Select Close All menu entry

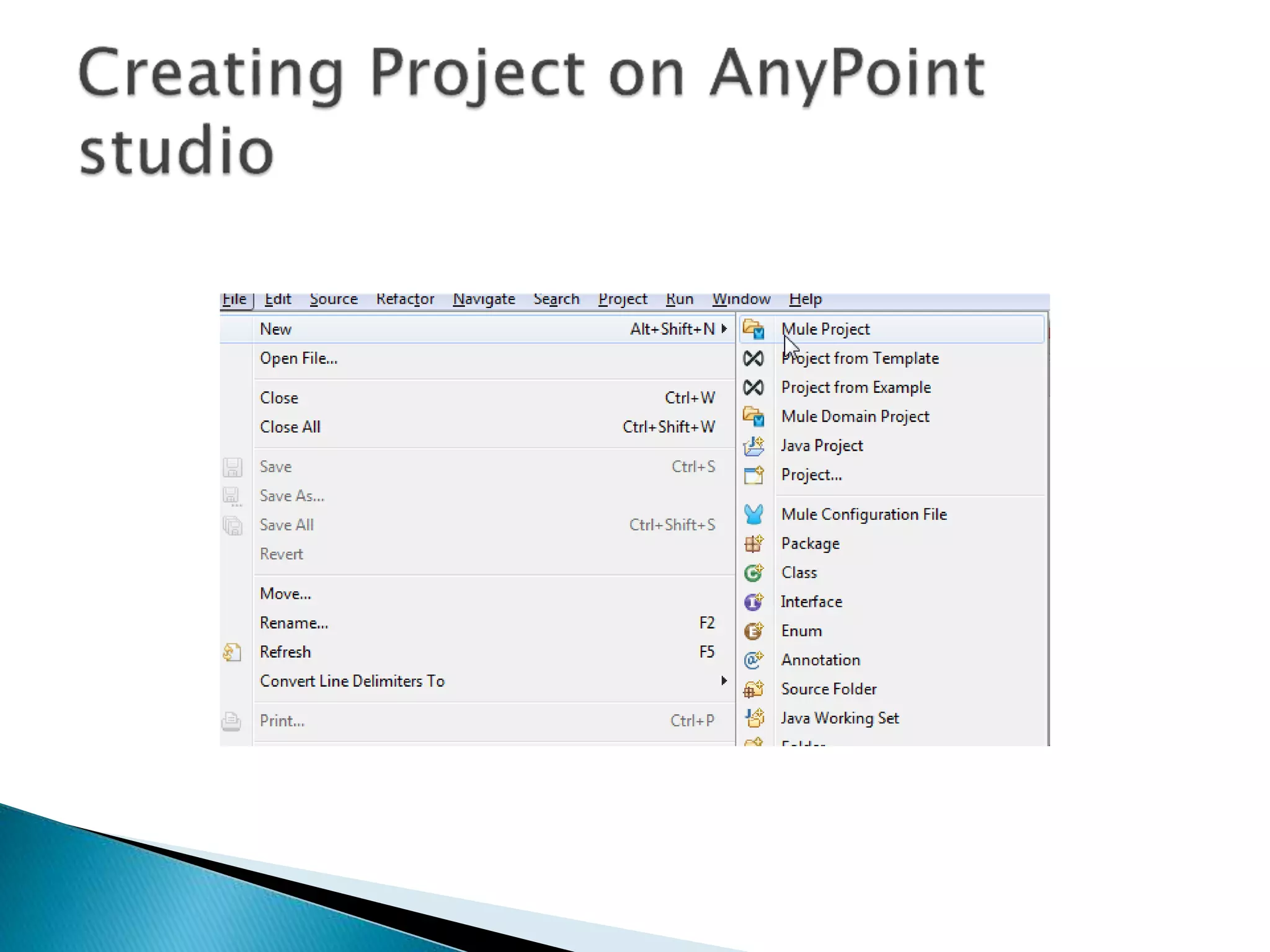click(290, 427)
